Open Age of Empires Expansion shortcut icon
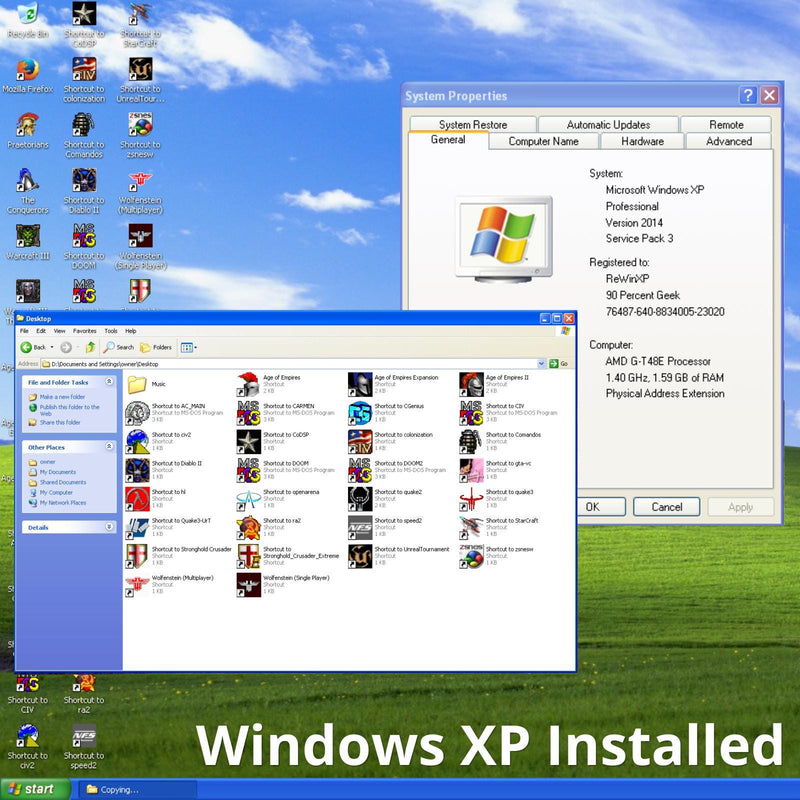 [360, 384]
